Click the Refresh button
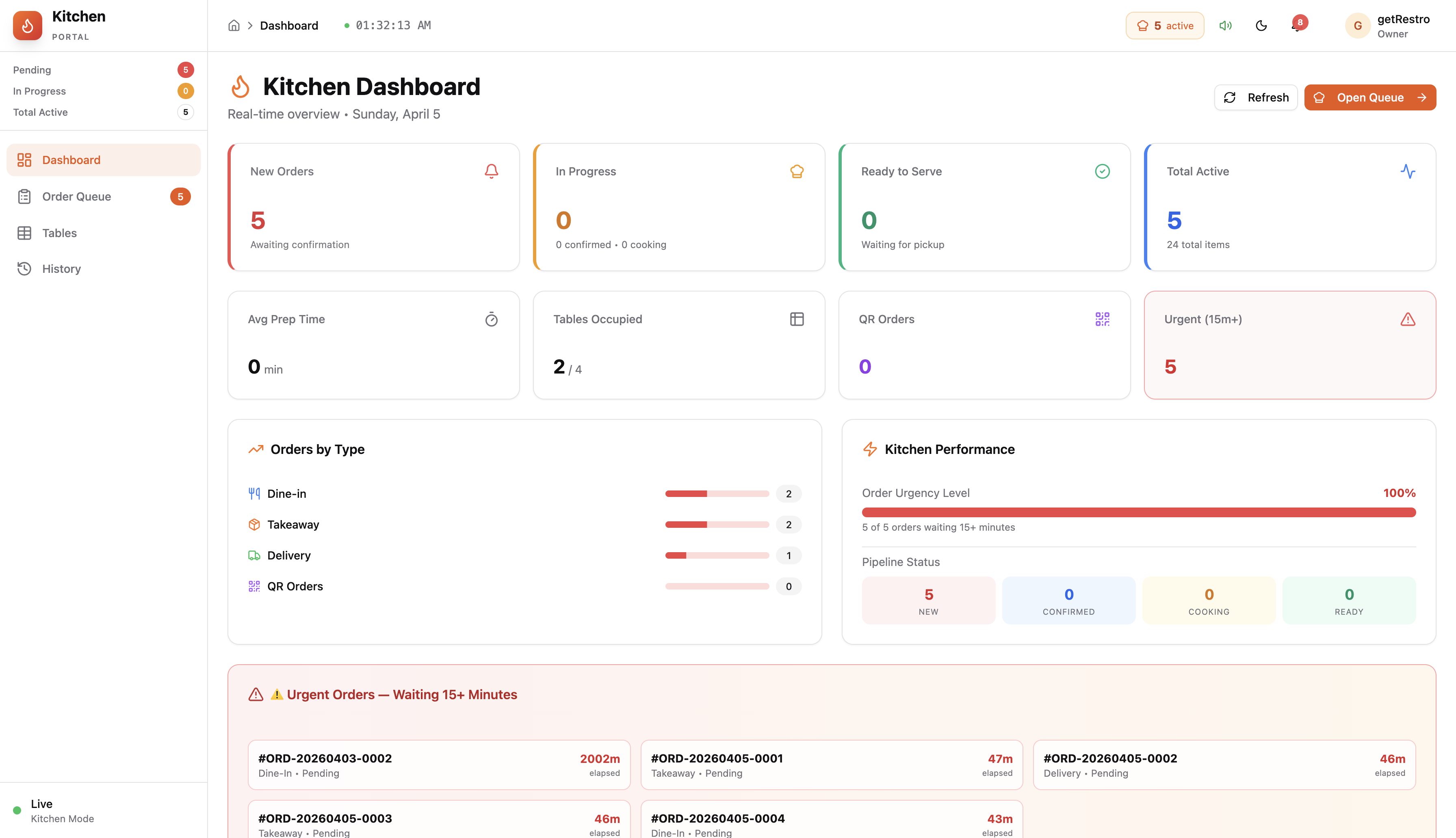The width and height of the screenshot is (1456, 838). pyautogui.click(x=1256, y=97)
